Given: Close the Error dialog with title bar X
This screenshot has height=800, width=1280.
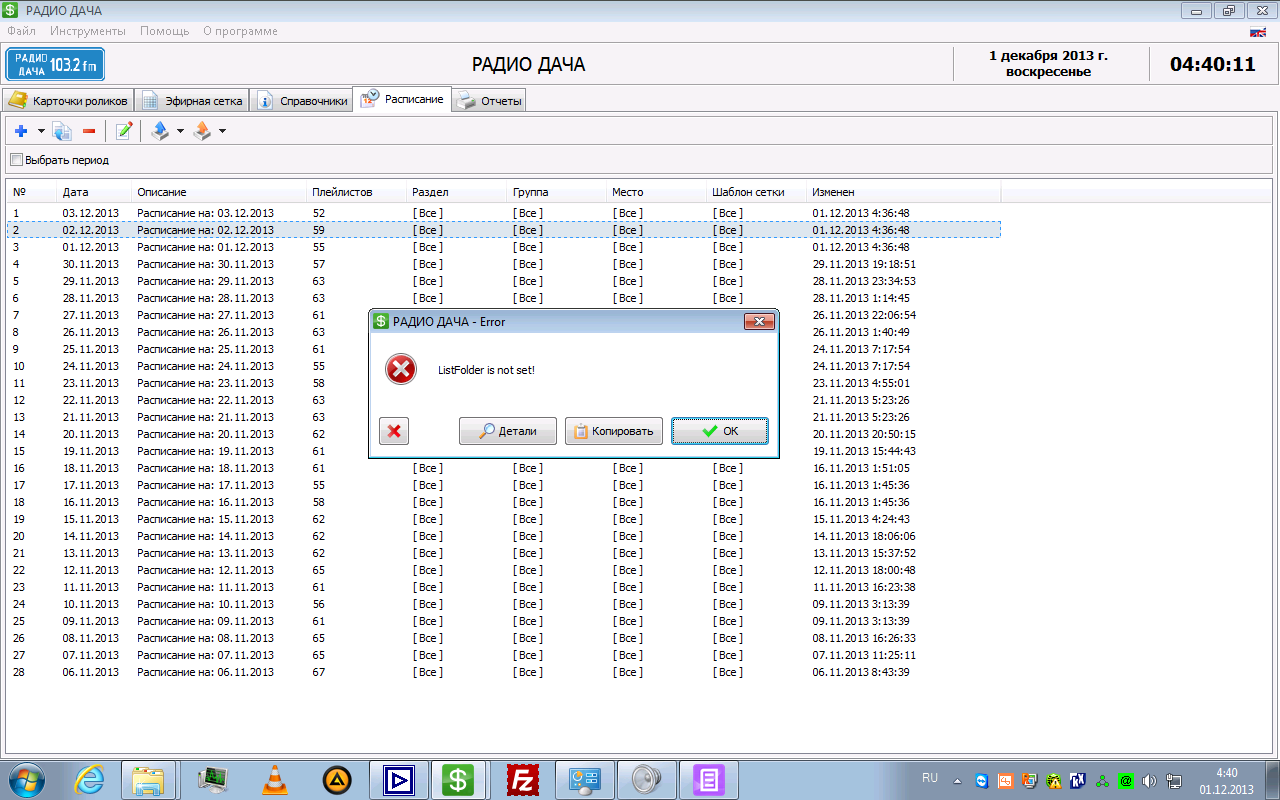Looking at the screenshot, I should (x=759, y=321).
